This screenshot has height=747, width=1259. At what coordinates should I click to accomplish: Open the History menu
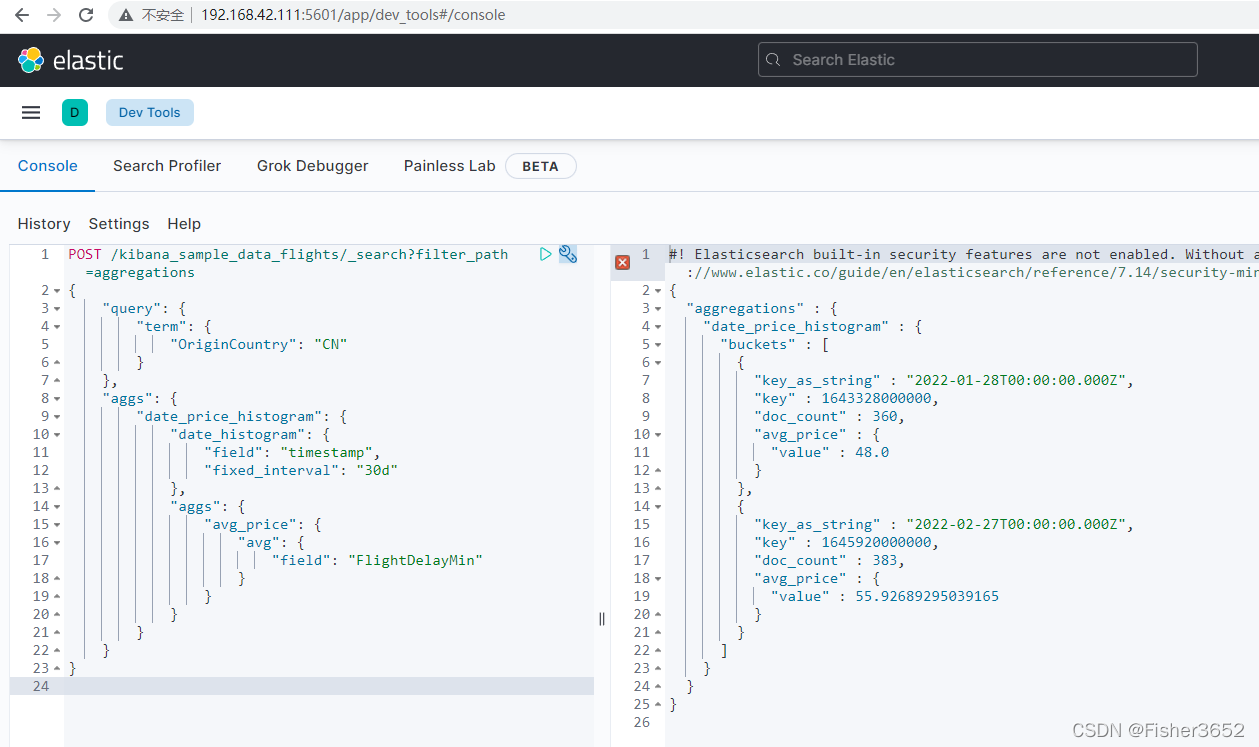coord(44,224)
